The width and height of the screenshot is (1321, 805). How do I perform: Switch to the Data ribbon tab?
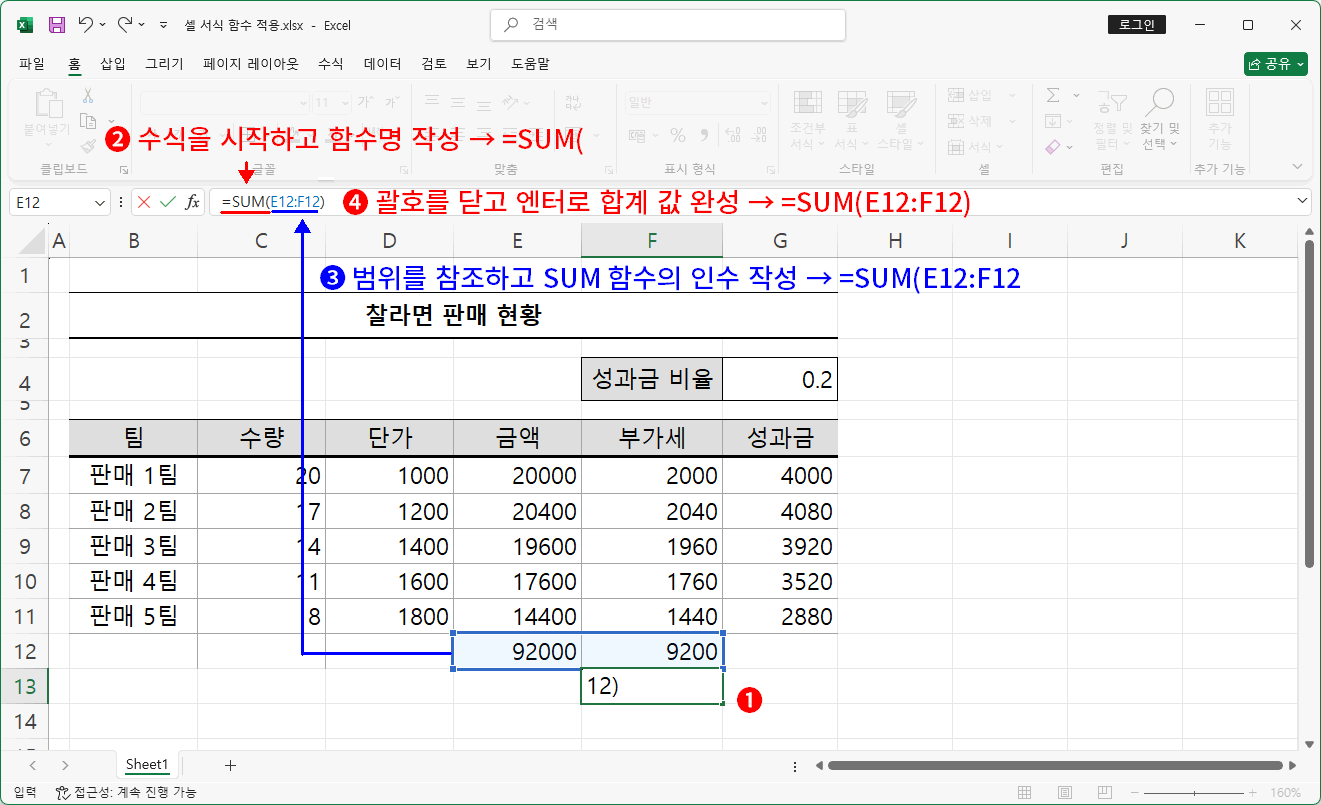pos(382,64)
